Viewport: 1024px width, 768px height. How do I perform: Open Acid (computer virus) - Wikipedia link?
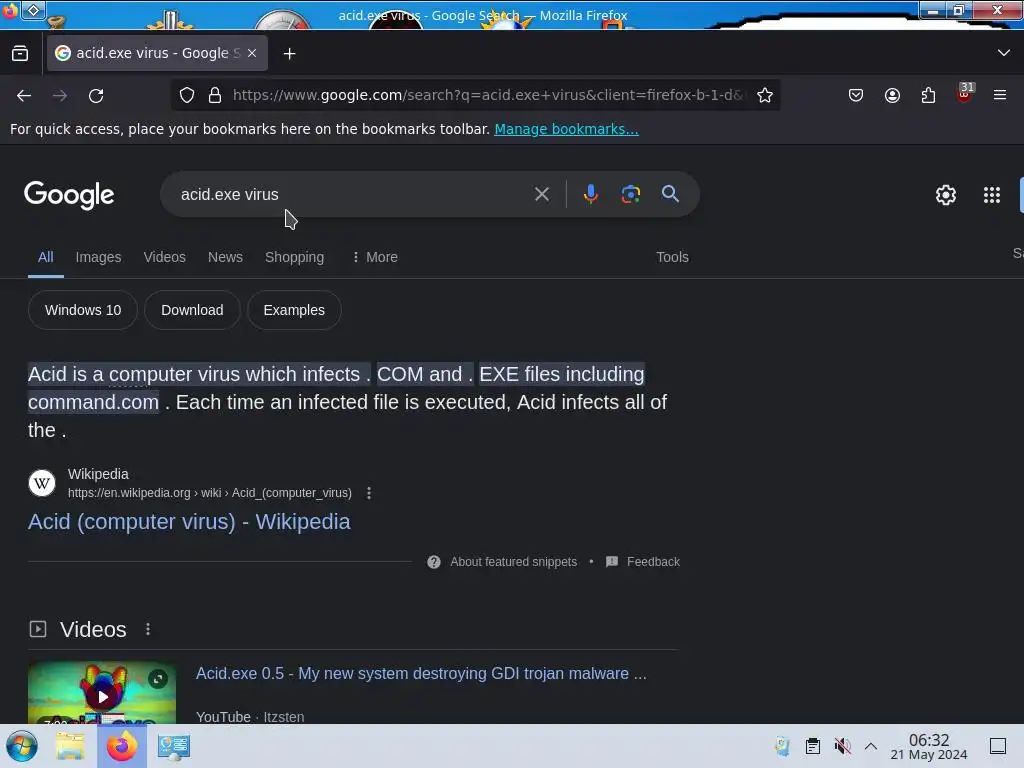189,522
